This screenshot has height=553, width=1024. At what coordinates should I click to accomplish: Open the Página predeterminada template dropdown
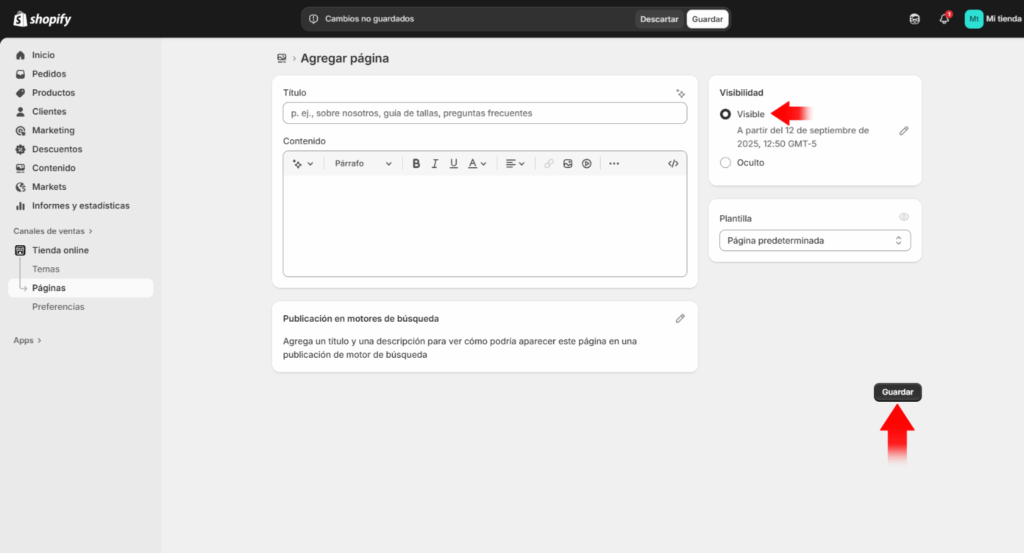pyautogui.click(x=814, y=240)
